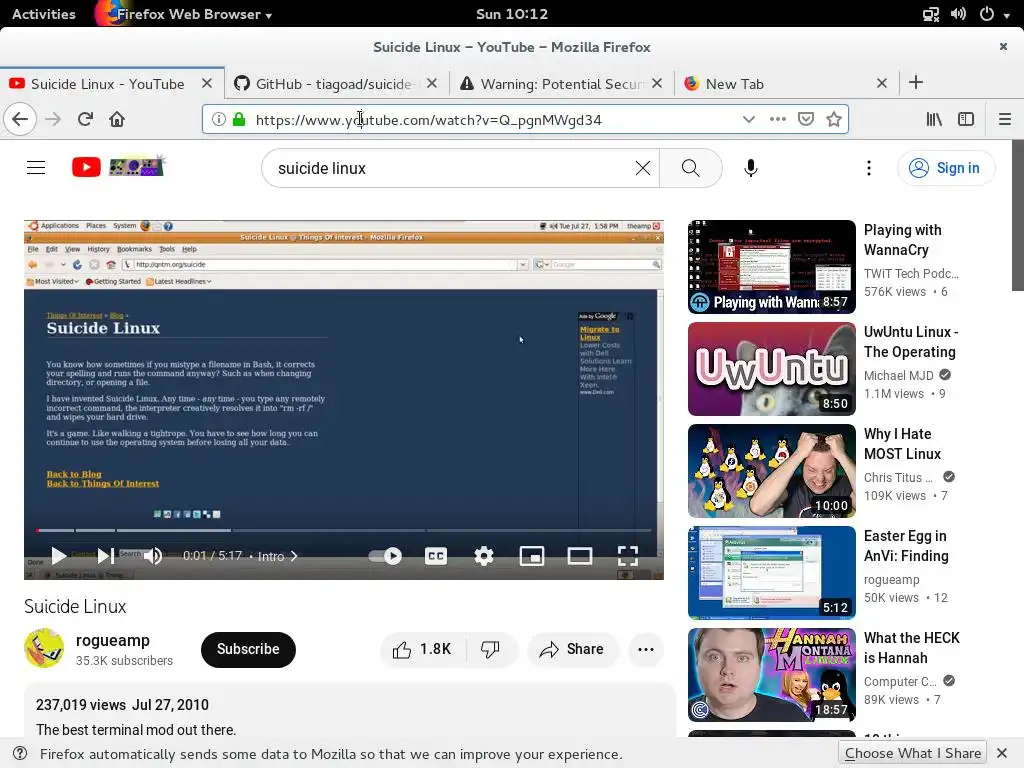The width and height of the screenshot is (1024, 768).
Task: Close the New Tab tab
Action: tap(882, 84)
